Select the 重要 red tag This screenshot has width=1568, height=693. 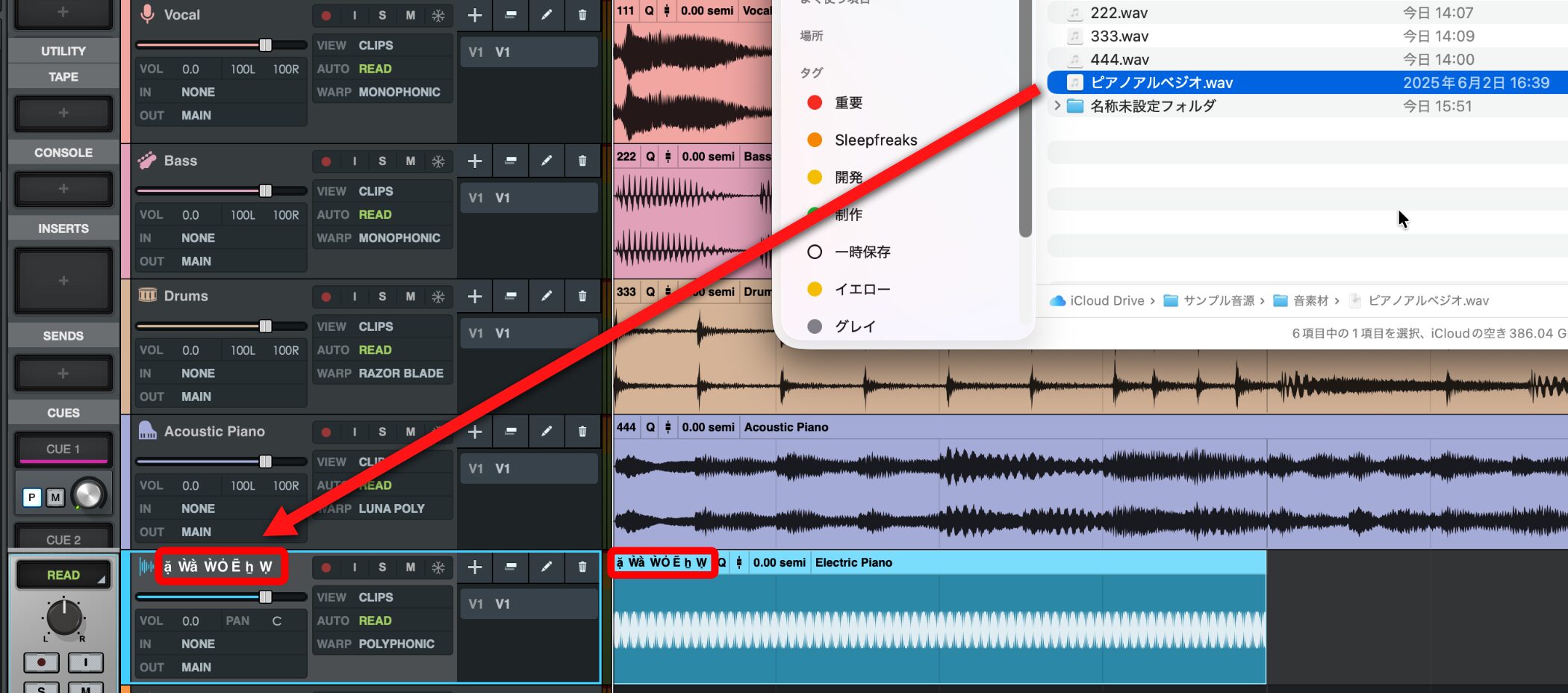pyautogui.click(x=848, y=103)
